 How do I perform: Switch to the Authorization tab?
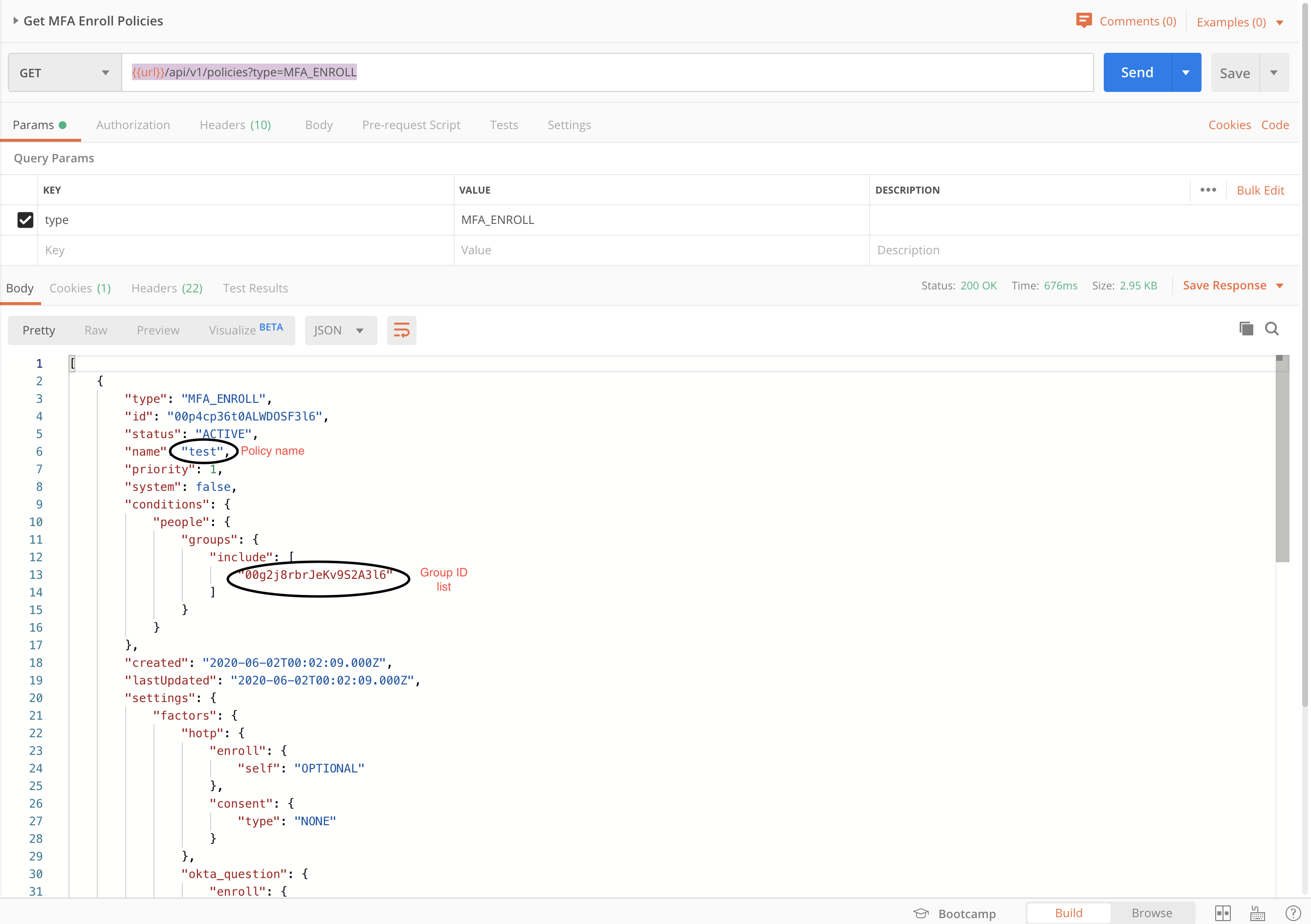[x=132, y=125]
